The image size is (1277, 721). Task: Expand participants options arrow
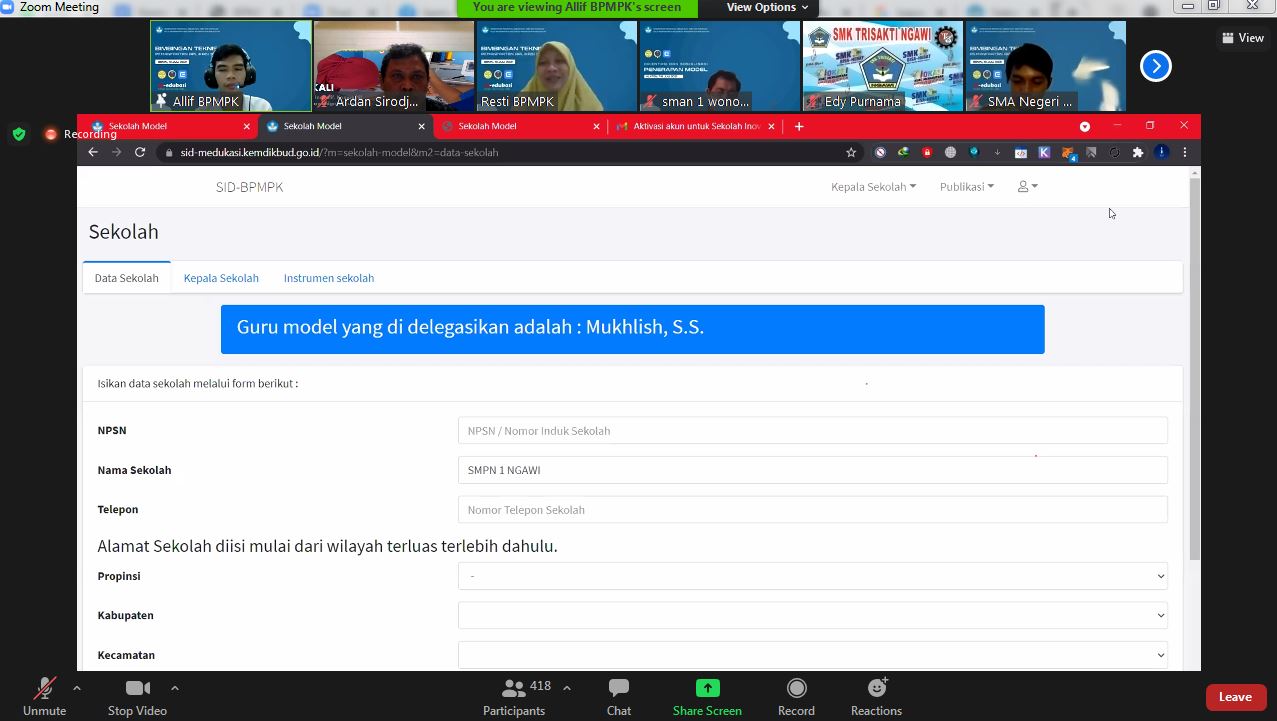567,688
